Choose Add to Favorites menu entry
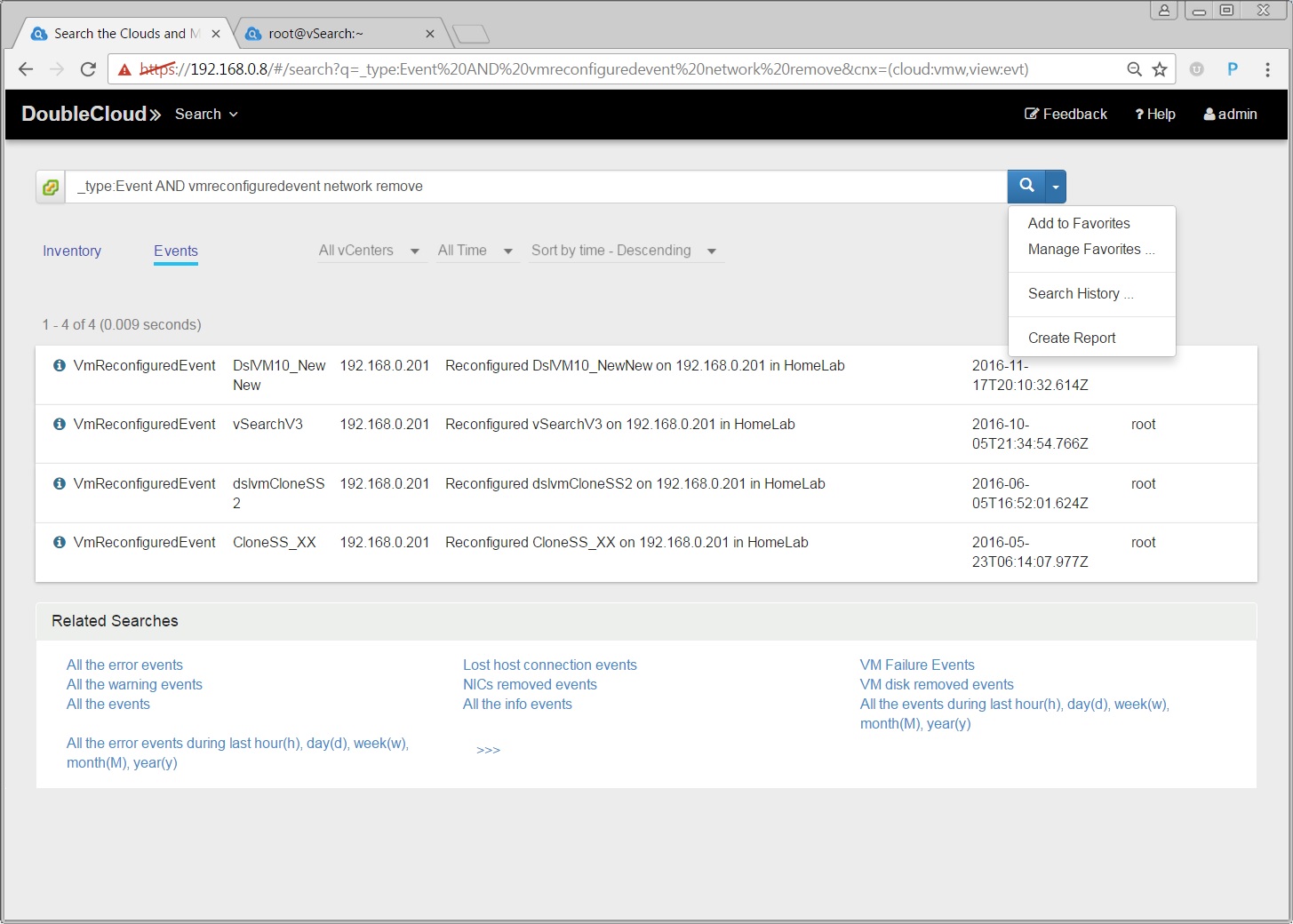 pyautogui.click(x=1079, y=223)
